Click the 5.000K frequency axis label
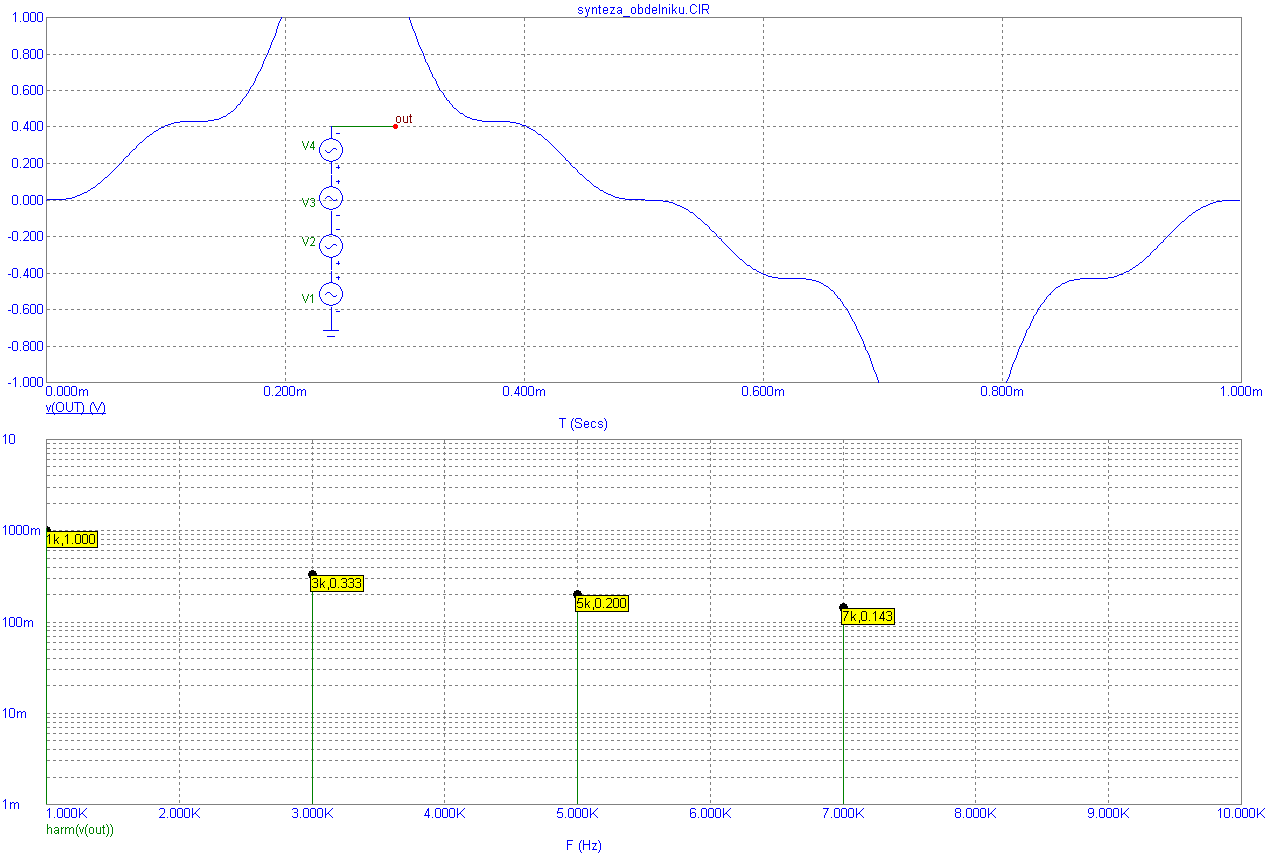The width and height of the screenshot is (1276, 860). 577,813
